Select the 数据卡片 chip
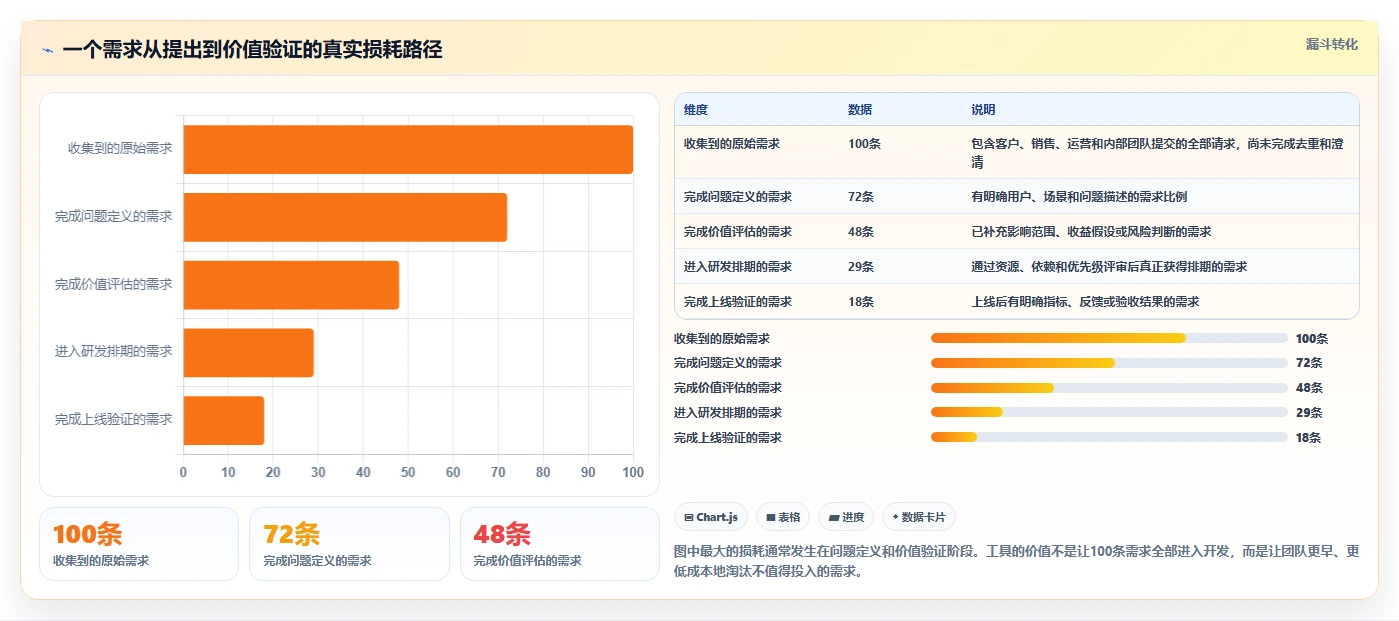The image size is (1399, 621). [919, 517]
